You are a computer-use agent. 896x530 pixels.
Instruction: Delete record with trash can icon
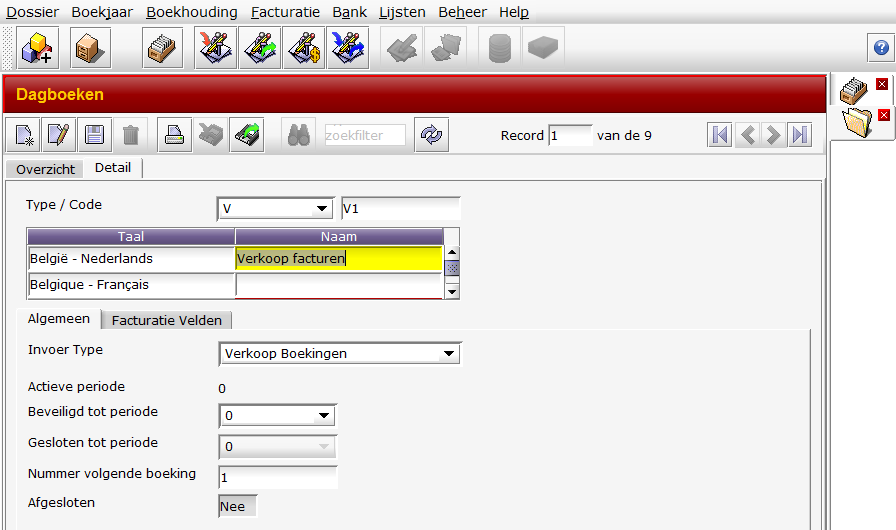point(131,135)
